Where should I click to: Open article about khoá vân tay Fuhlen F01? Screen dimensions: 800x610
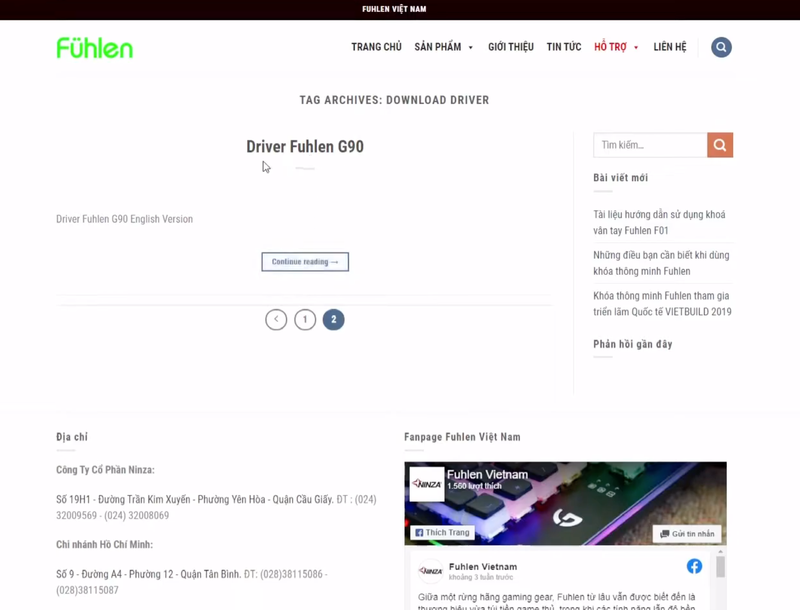click(659, 222)
